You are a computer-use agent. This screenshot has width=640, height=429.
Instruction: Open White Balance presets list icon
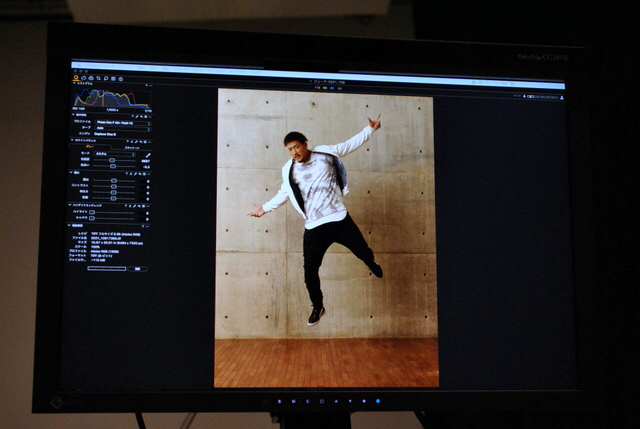pos(145,142)
